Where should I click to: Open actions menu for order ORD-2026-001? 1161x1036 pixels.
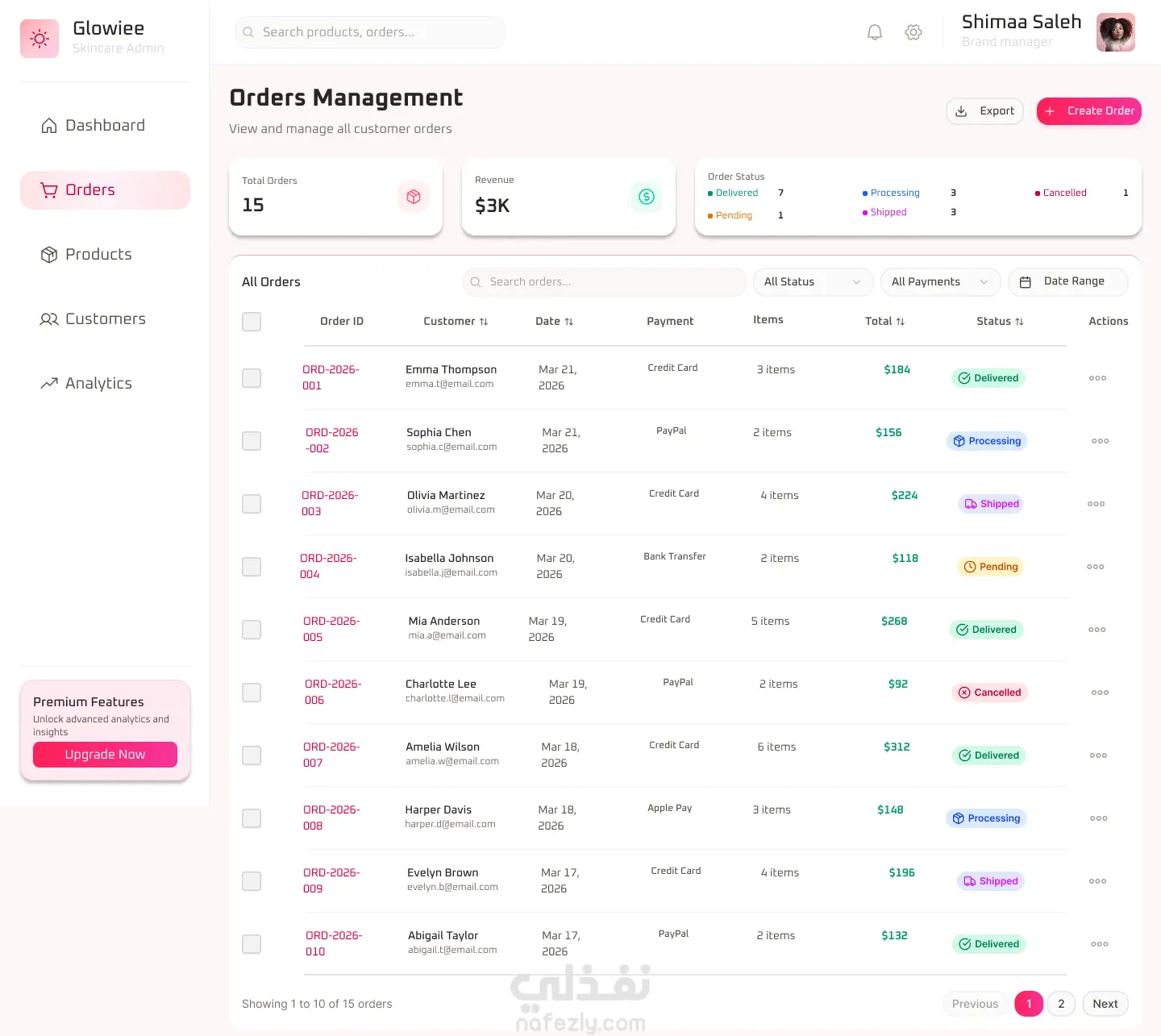pos(1097,378)
